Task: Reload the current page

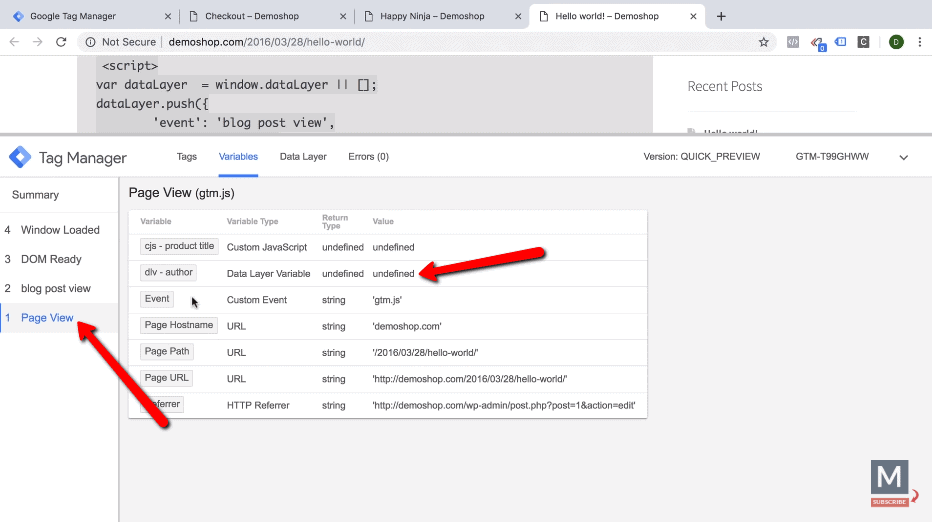Action: (61, 42)
